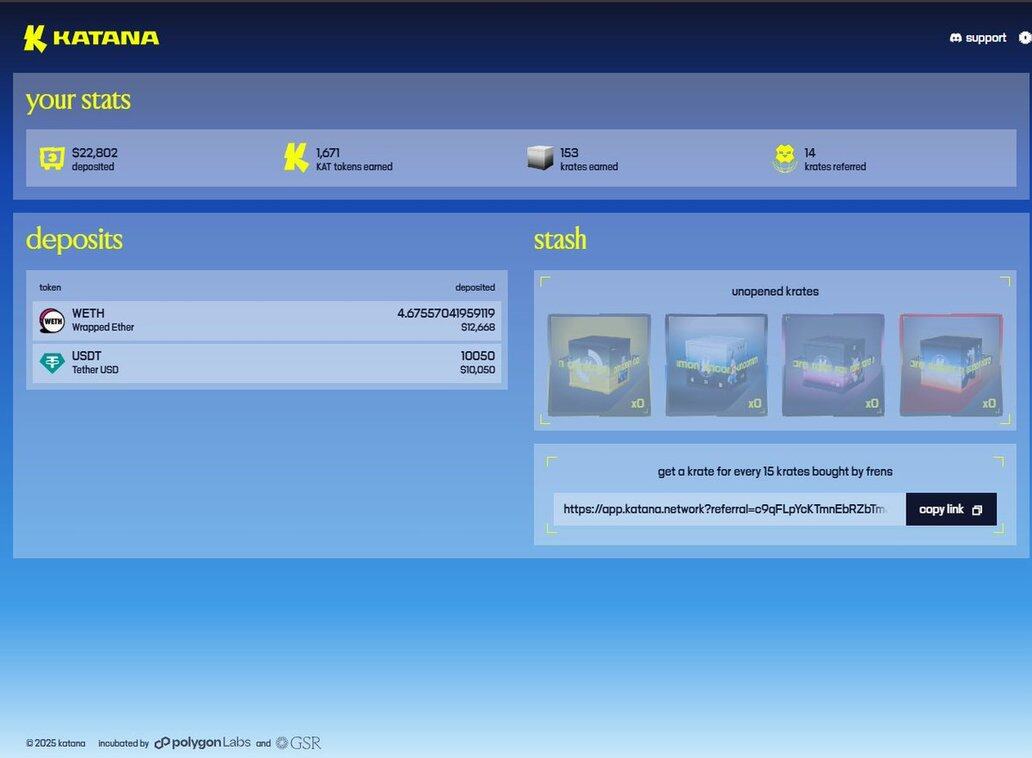The height and width of the screenshot is (758, 1032).
Task: Open the purple unopened krate
Action: [x=833, y=365]
